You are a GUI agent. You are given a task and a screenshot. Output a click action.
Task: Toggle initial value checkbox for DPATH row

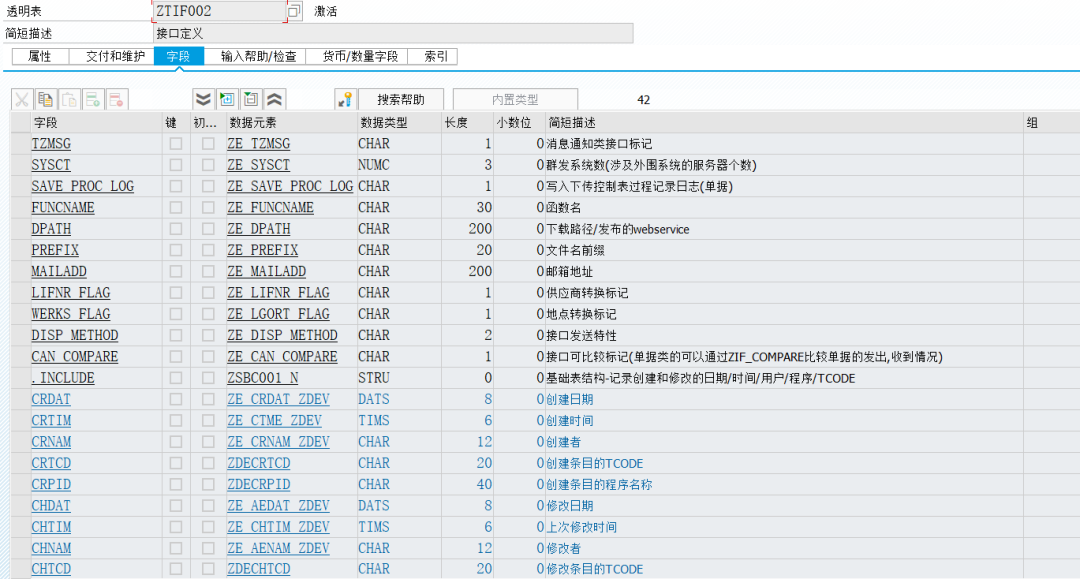pos(208,229)
